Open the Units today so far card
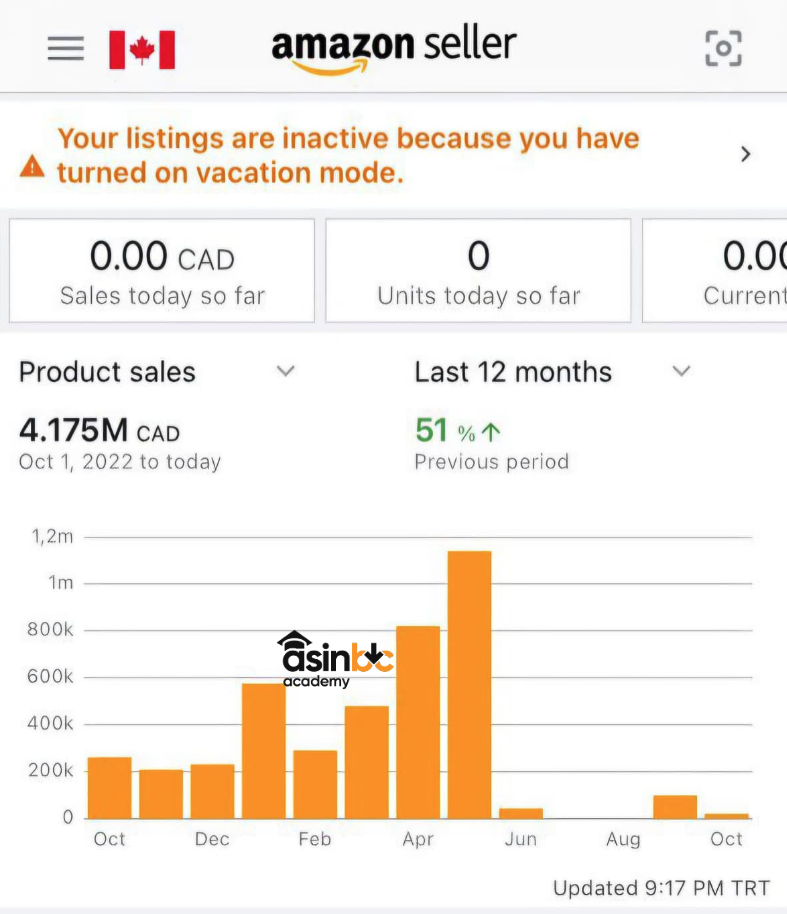787x914 pixels. (478, 271)
